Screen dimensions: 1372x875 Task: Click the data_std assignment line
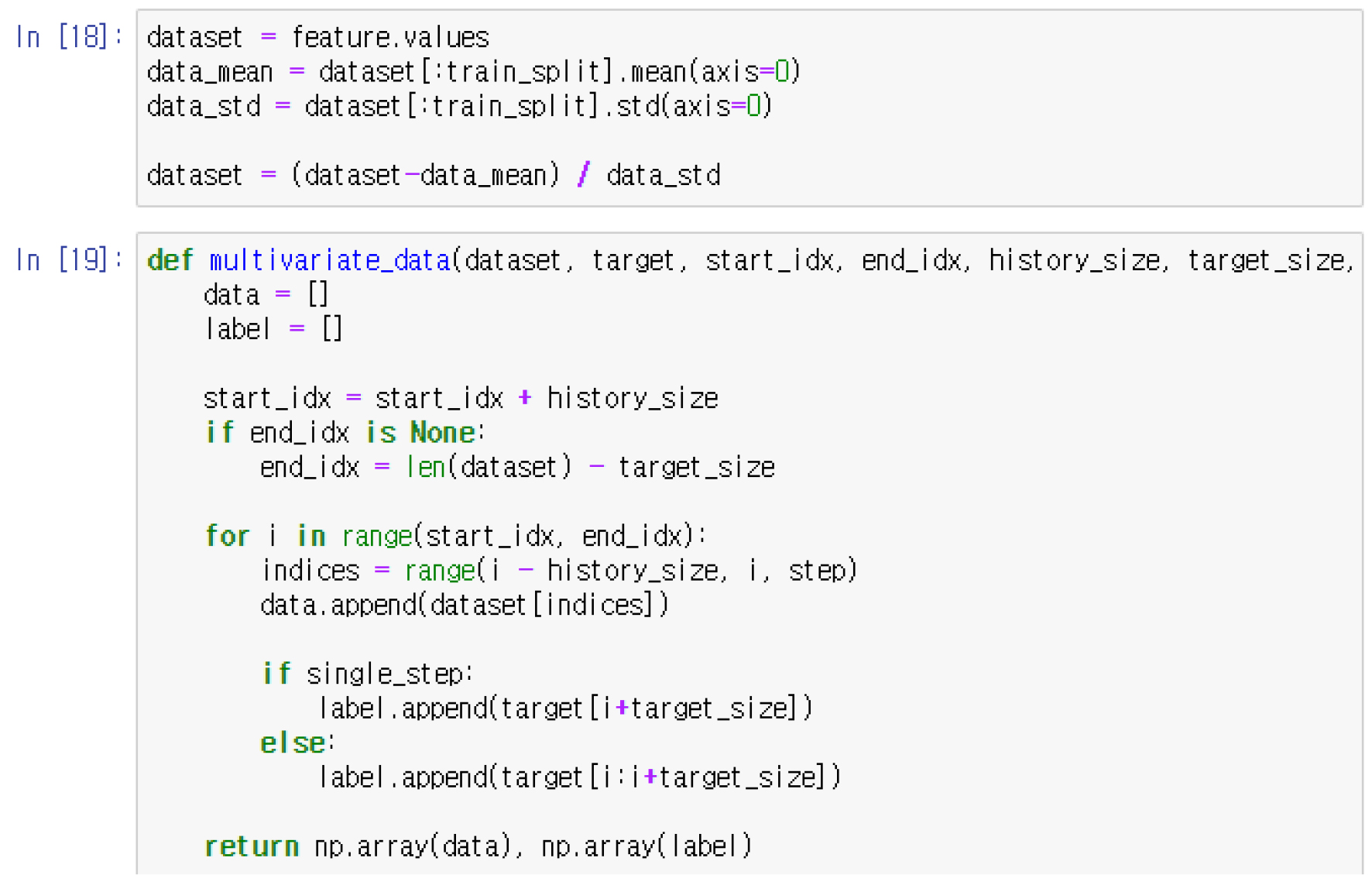(x=459, y=106)
